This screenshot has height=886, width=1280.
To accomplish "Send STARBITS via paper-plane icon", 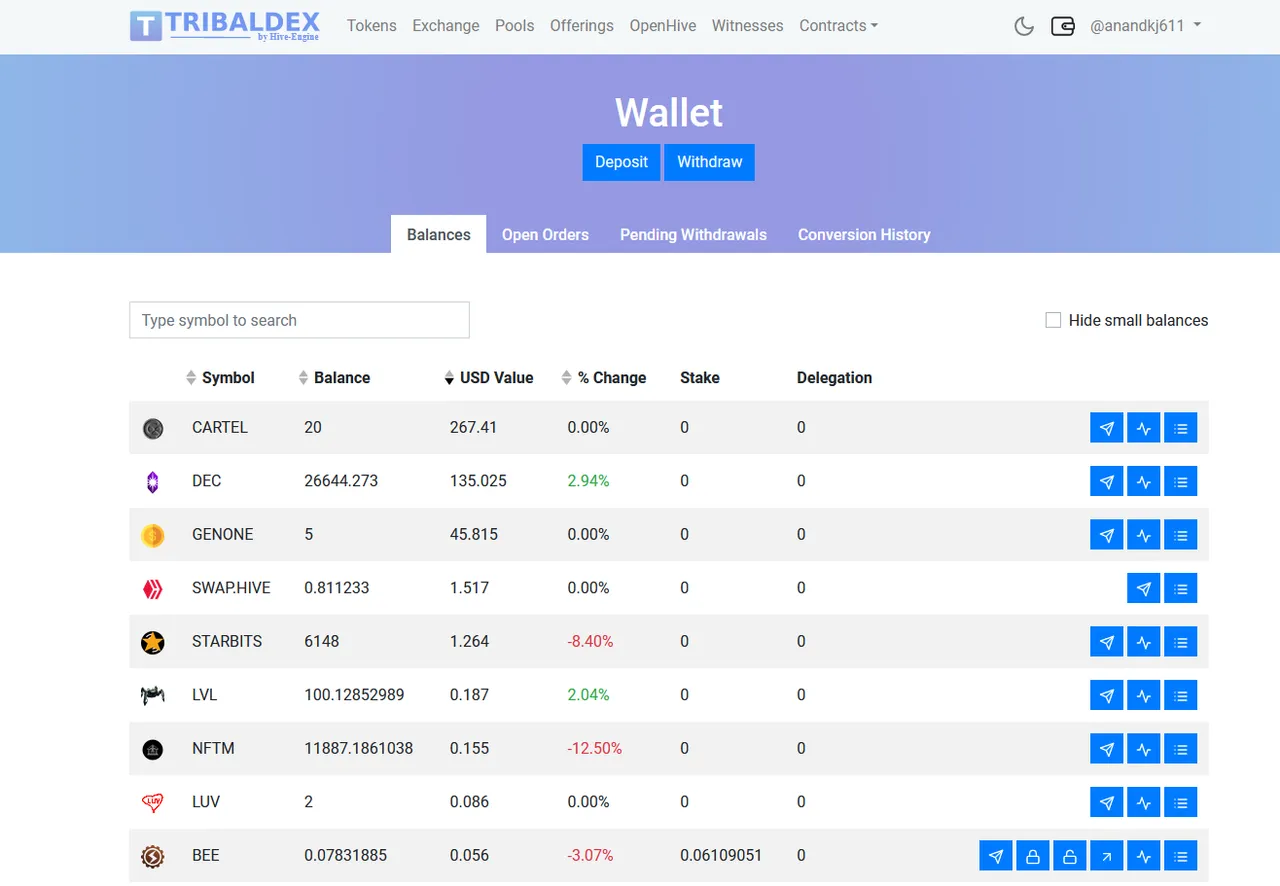I will (1106, 642).
